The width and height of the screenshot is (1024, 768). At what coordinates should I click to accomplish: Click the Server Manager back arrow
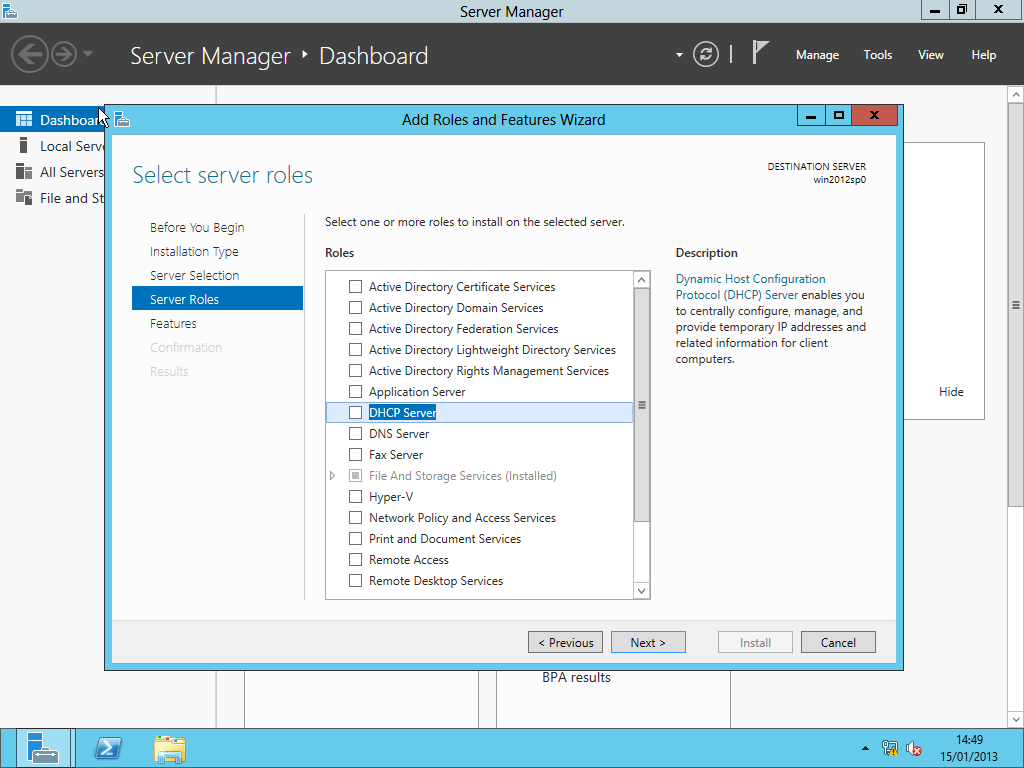pos(30,54)
